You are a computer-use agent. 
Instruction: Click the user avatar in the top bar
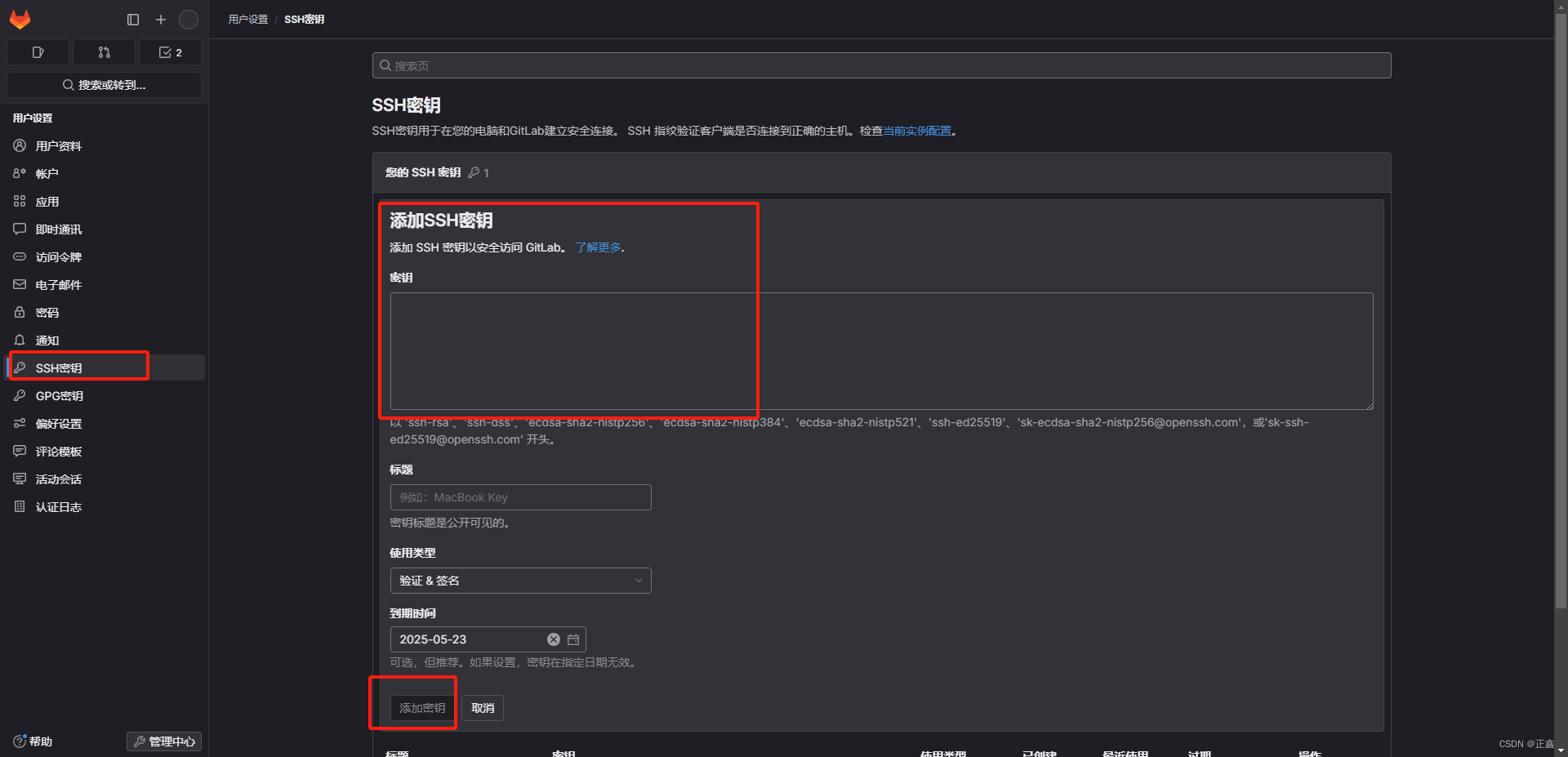tap(189, 20)
